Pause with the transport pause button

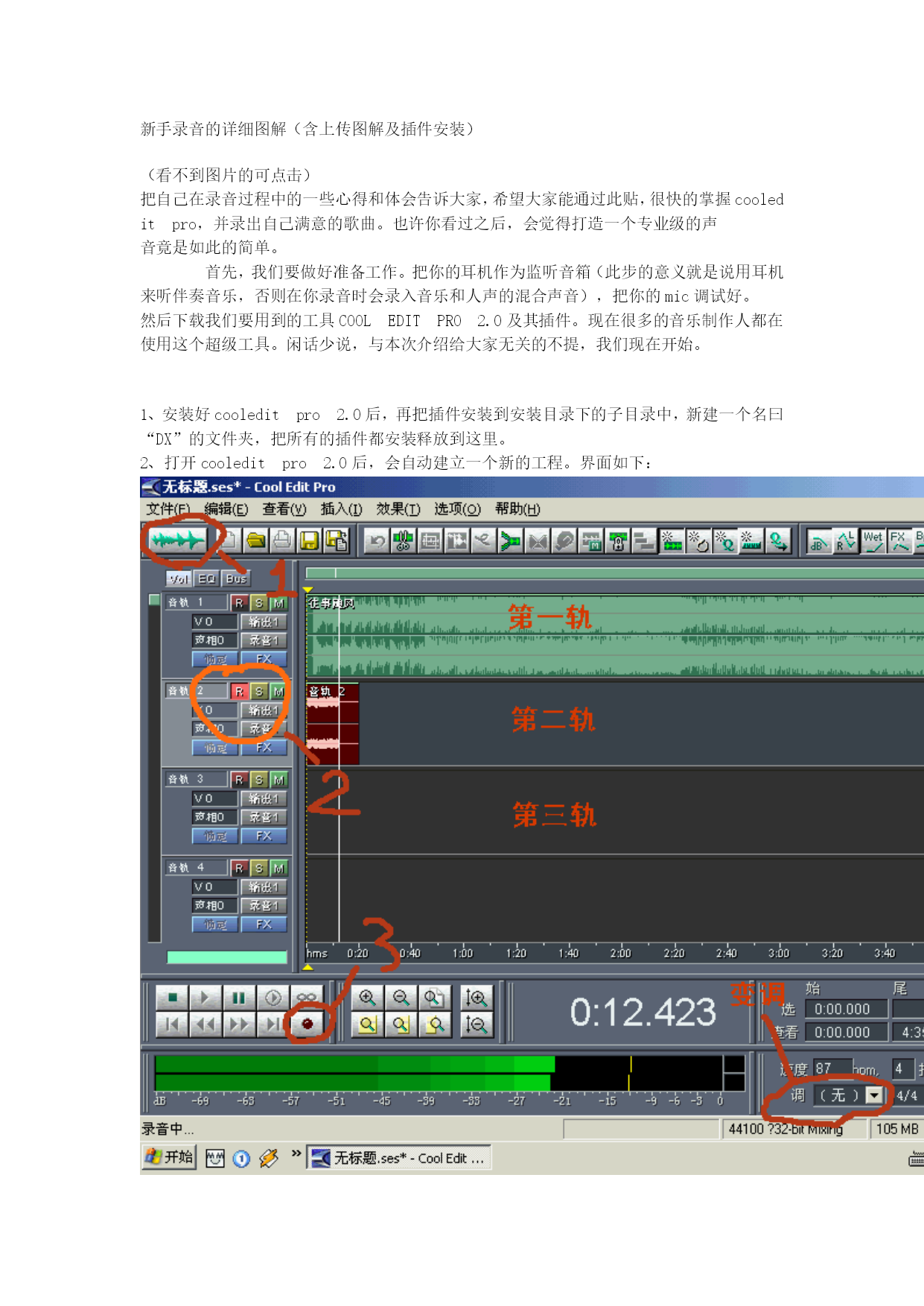click(239, 998)
